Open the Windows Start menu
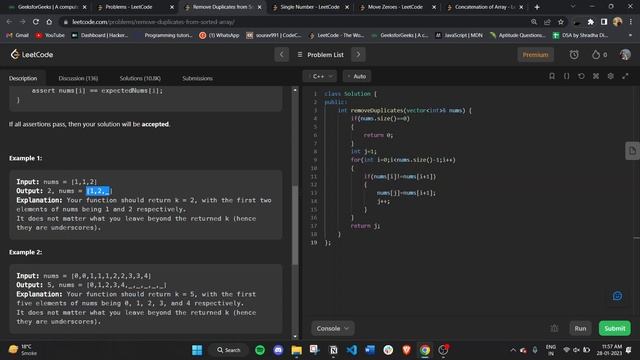 (197, 350)
